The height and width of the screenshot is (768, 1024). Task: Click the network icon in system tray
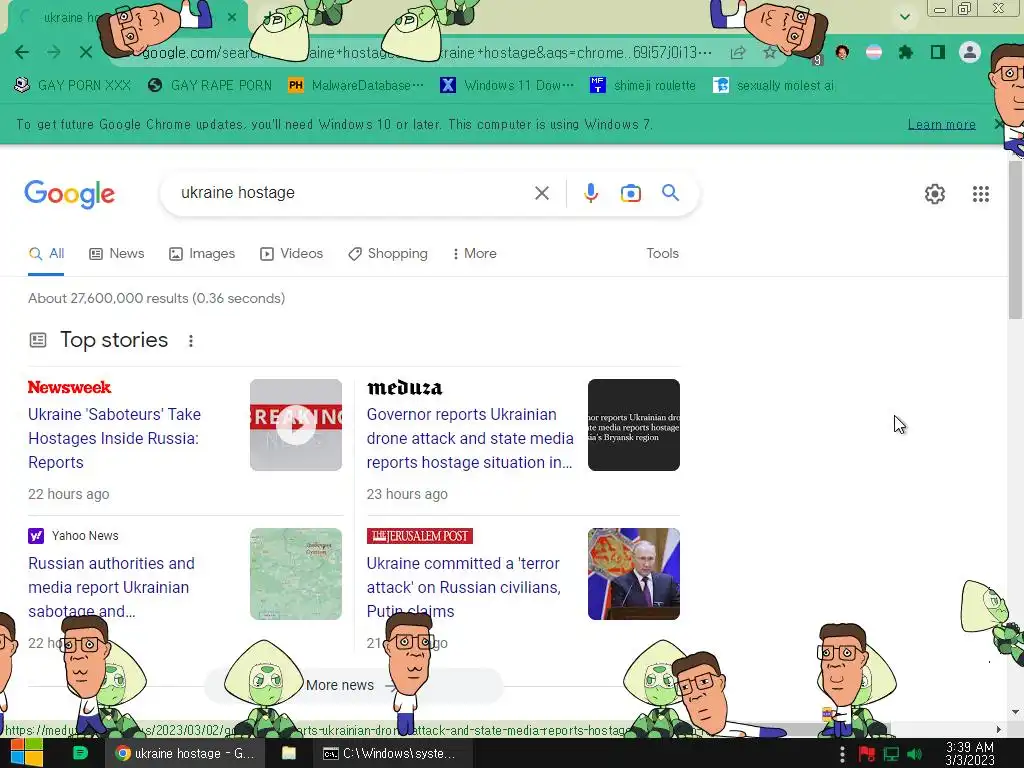point(891,754)
